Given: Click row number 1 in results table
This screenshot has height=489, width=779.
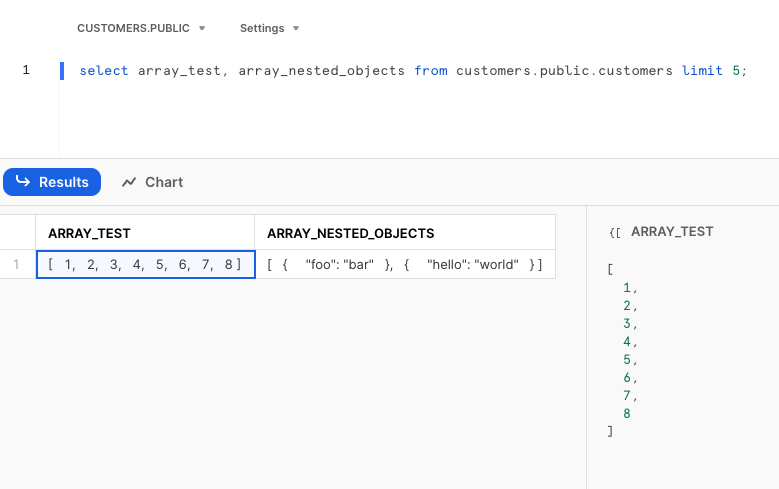Looking at the screenshot, I should 16,264.
